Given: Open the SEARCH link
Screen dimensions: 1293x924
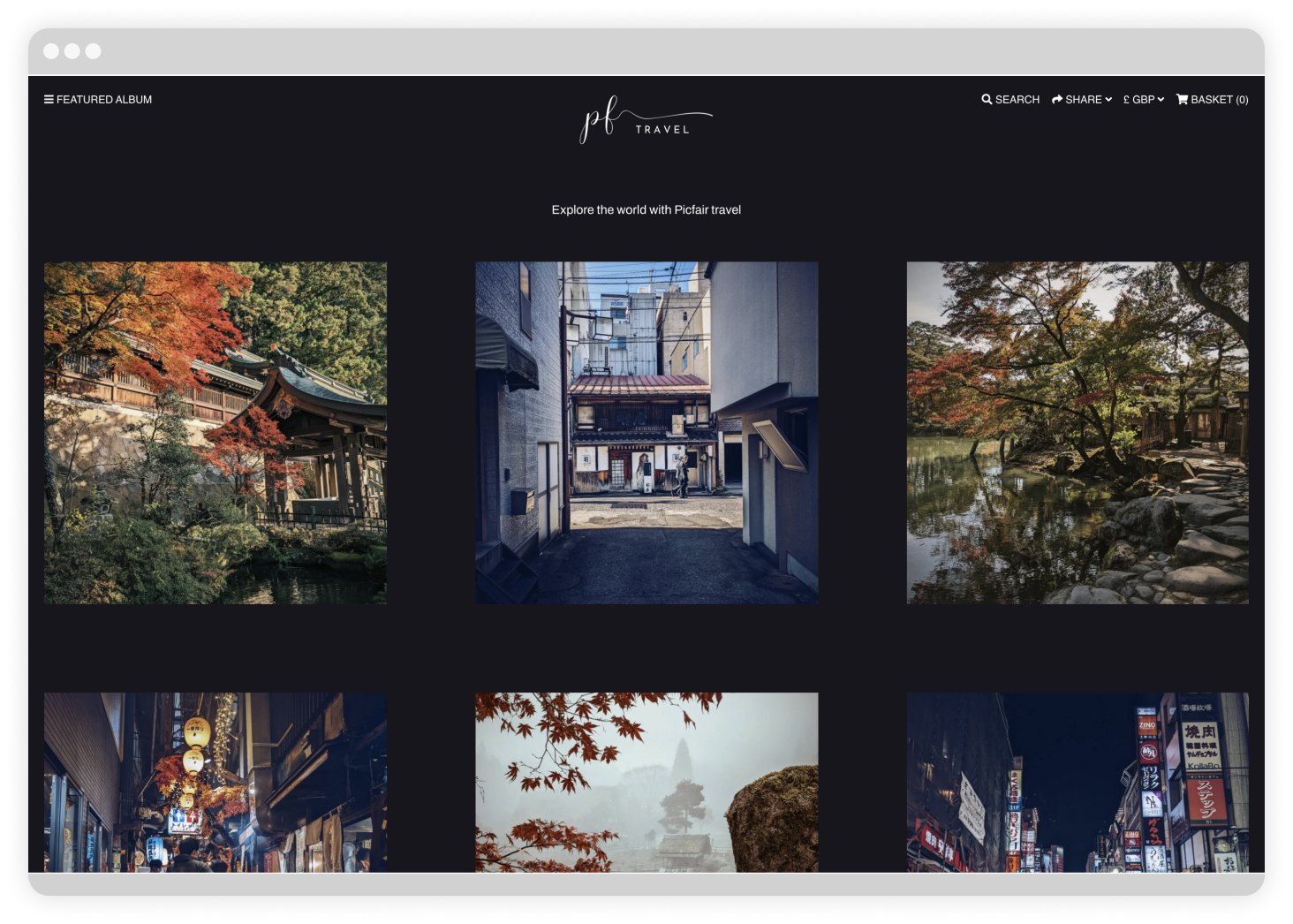Looking at the screenshot, I should 1017,100.
